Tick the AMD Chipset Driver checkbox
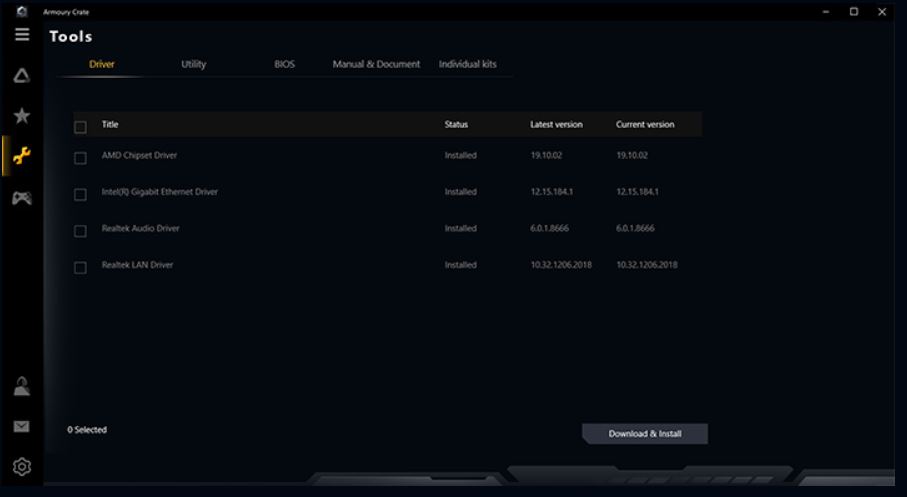 tap(81, 158)
